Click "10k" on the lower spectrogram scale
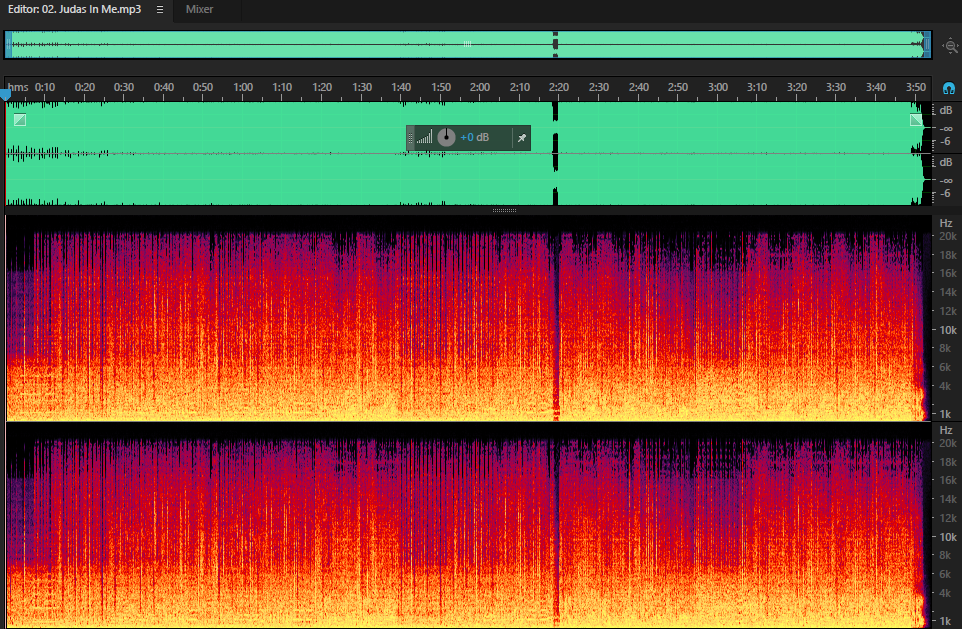This screenshot has height=629, width=962. coord(948,537)
